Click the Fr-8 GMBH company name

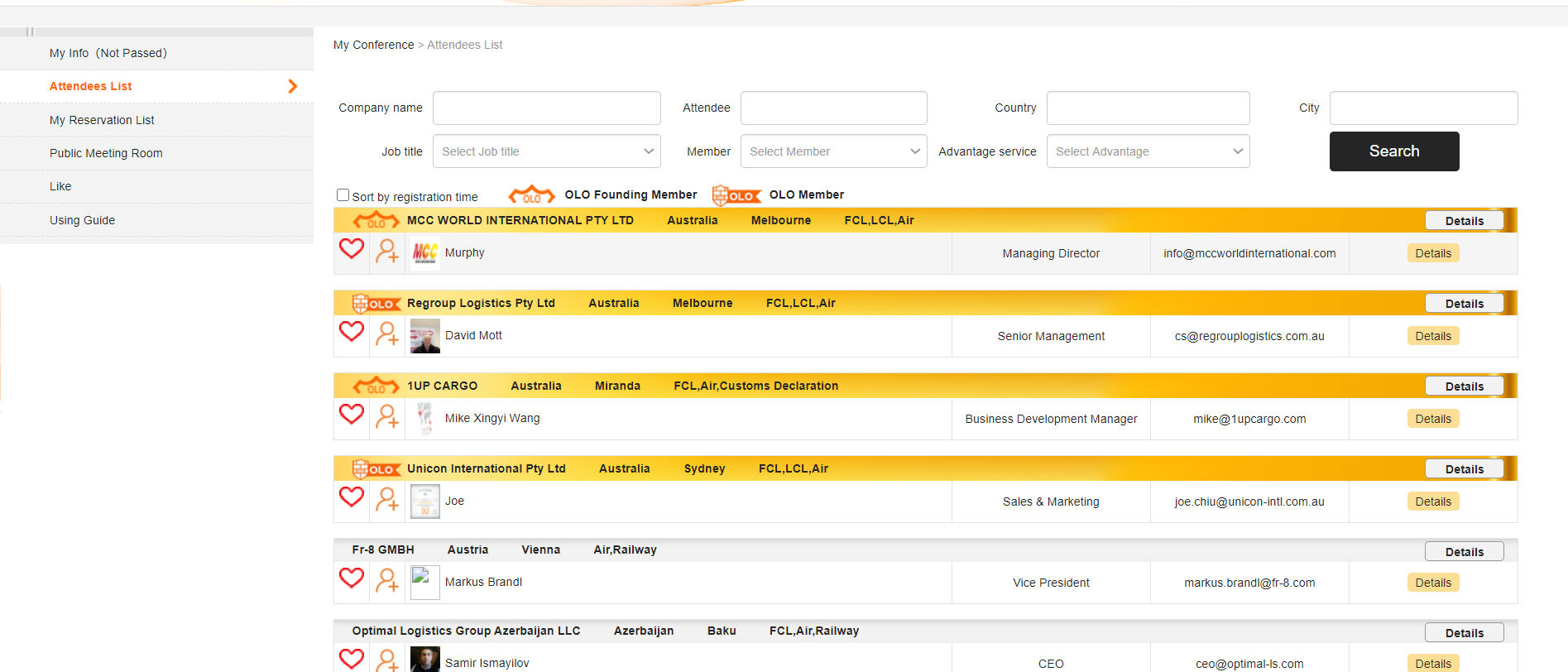click(x=383, y=550)
